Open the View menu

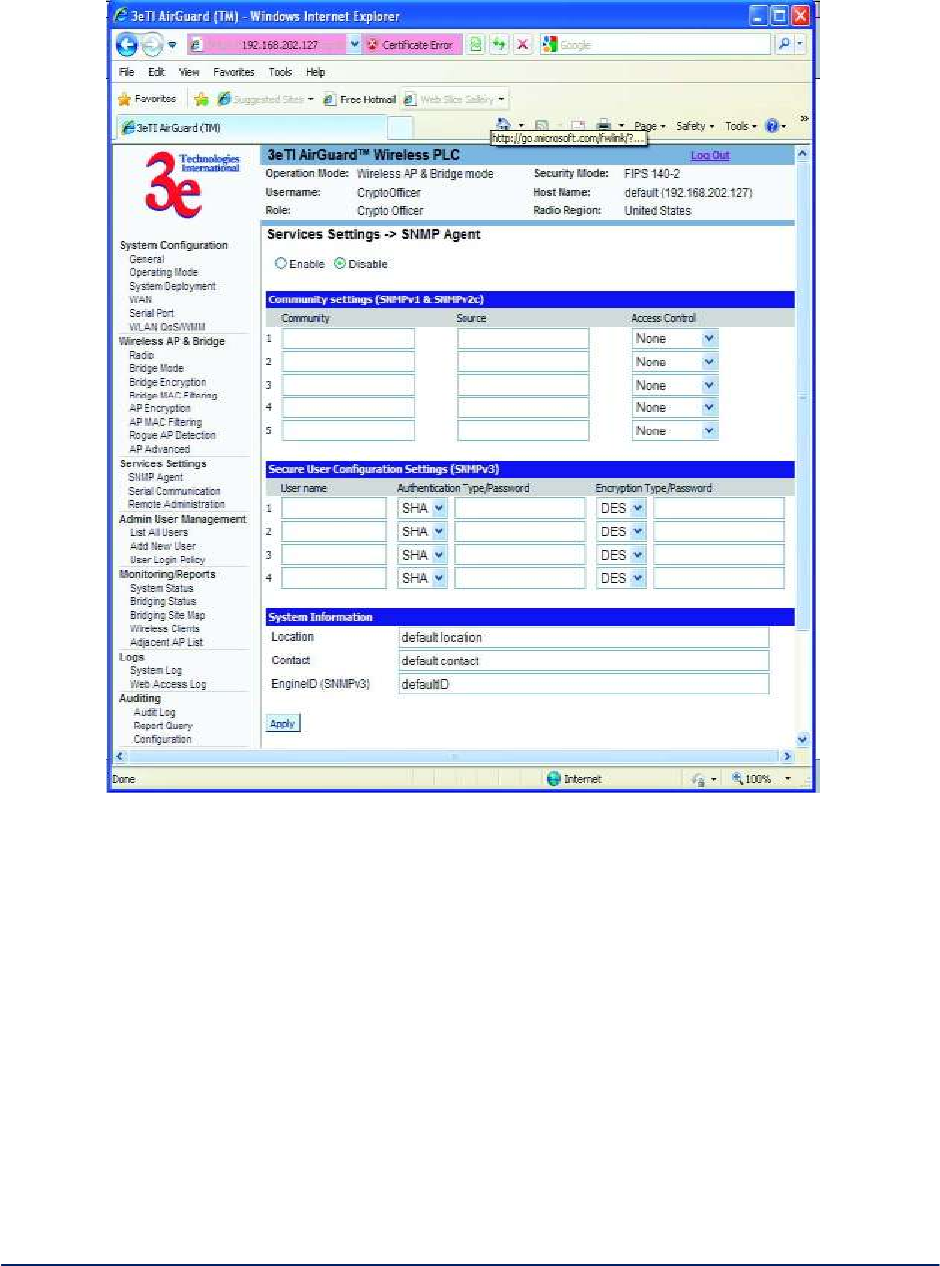189,73
